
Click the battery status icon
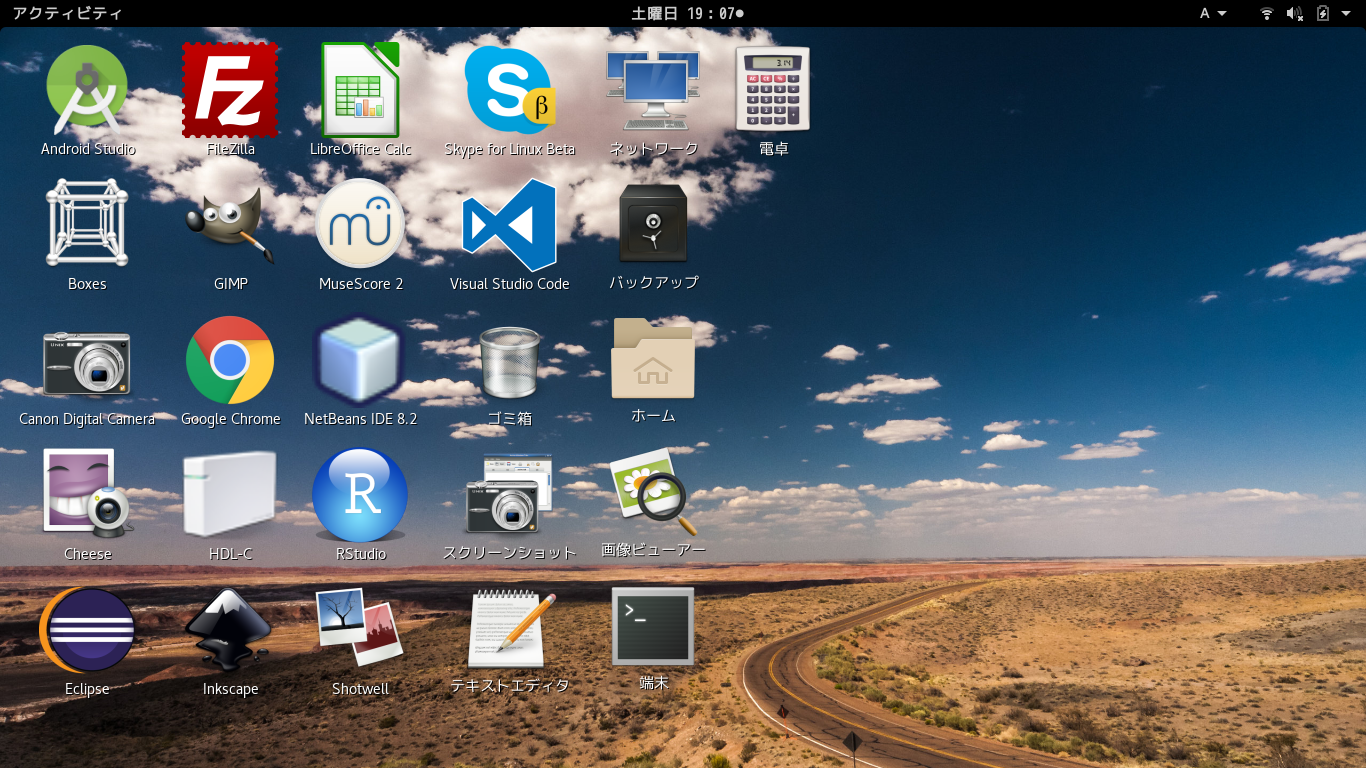coord(1323,13)
